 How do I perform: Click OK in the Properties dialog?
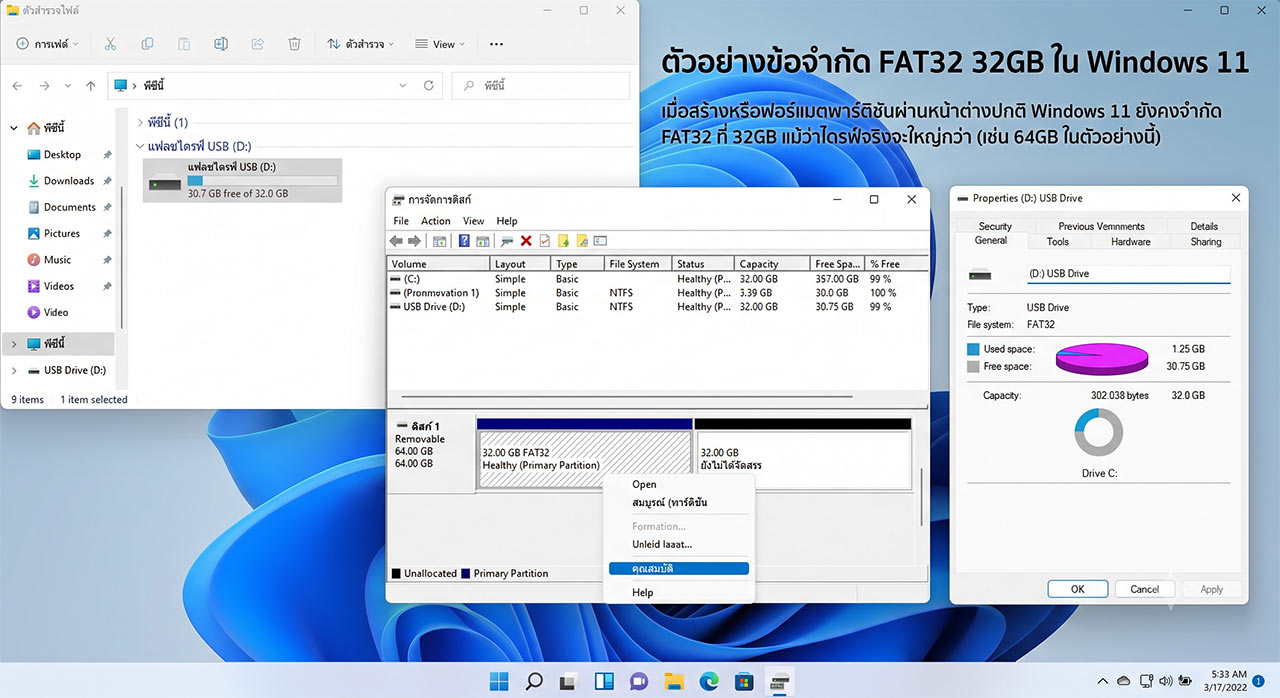1078,589
